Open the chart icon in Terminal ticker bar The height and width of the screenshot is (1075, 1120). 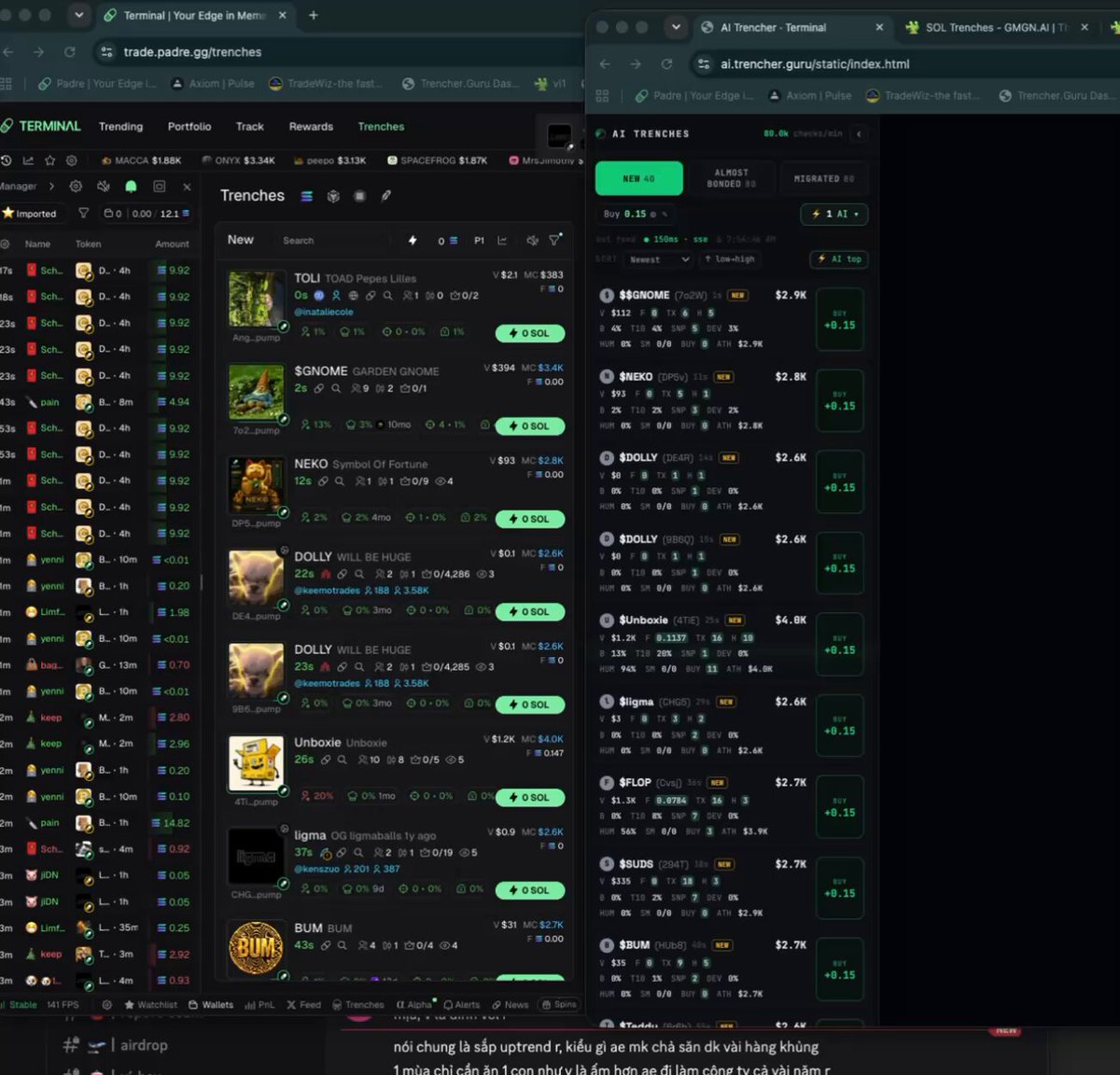[28, 161]
